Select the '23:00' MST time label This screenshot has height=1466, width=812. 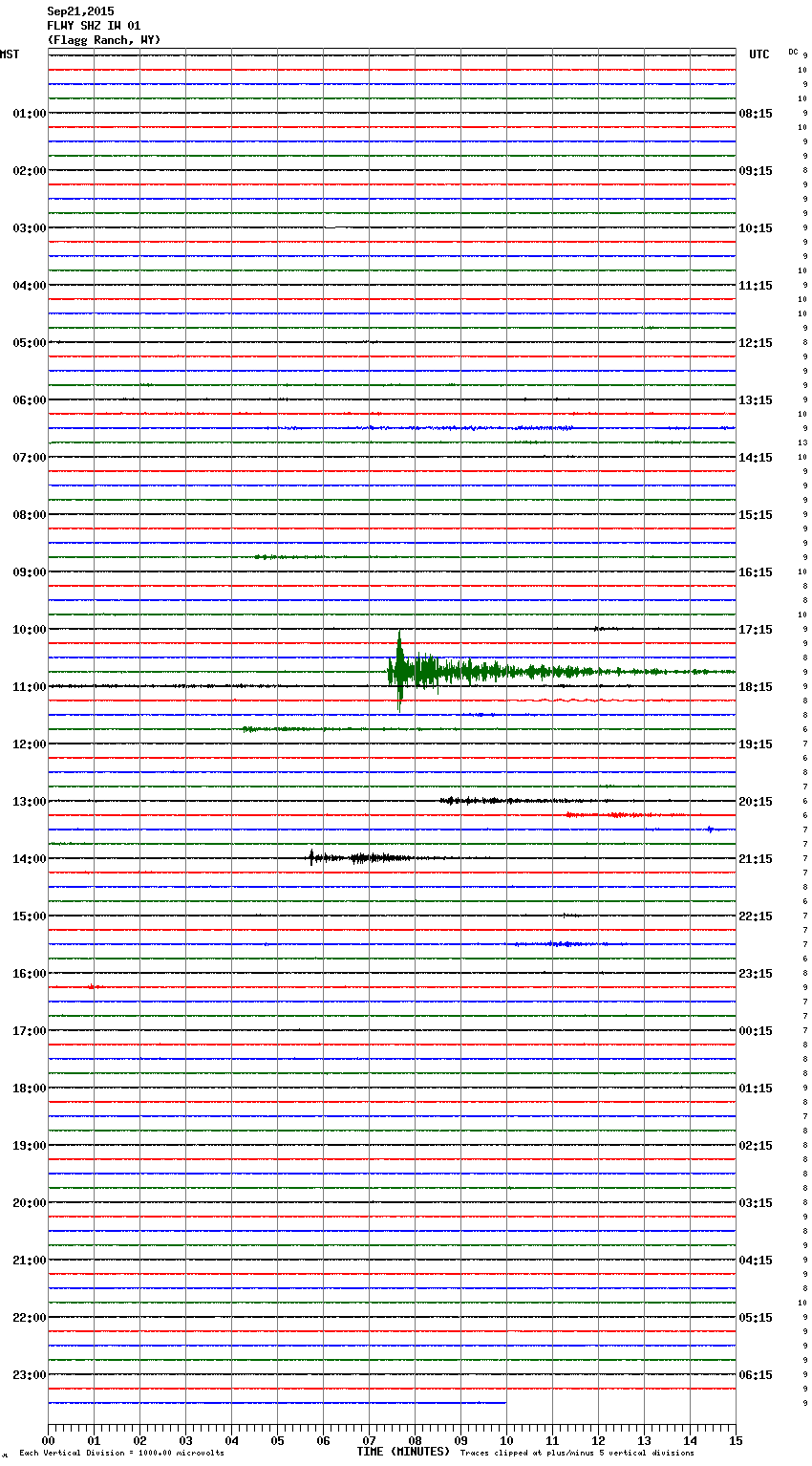click(x=30, y=1375)
